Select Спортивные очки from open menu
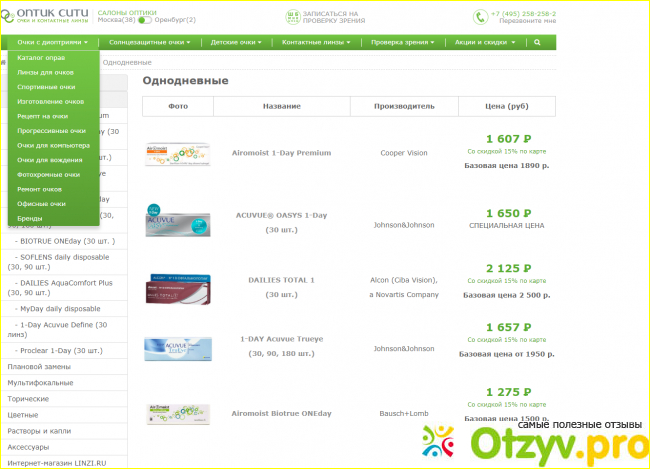The image size is (650, 469). point(46,87)
